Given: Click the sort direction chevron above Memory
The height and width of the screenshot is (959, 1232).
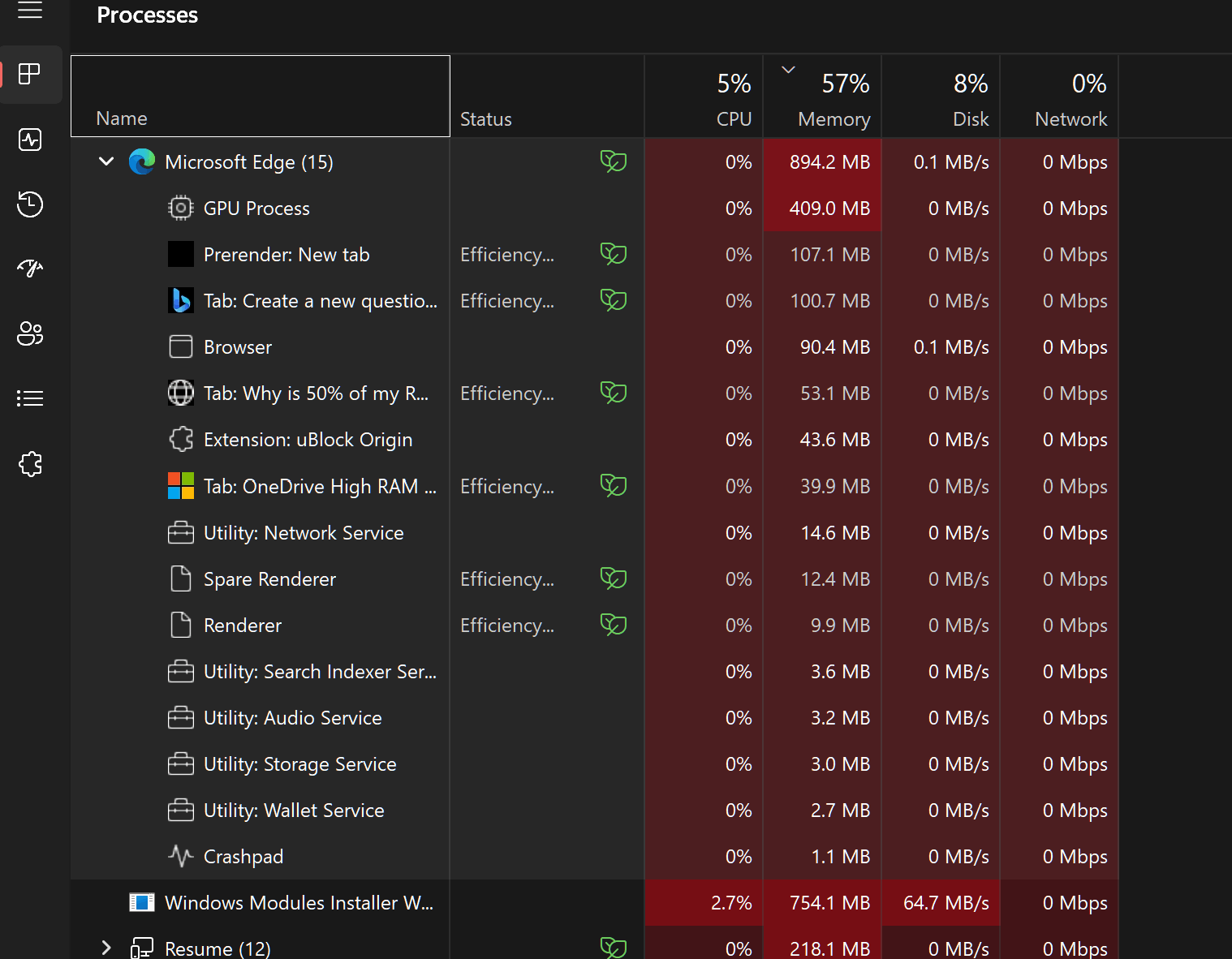Looking at the screenshot, I should pos(786,71).
